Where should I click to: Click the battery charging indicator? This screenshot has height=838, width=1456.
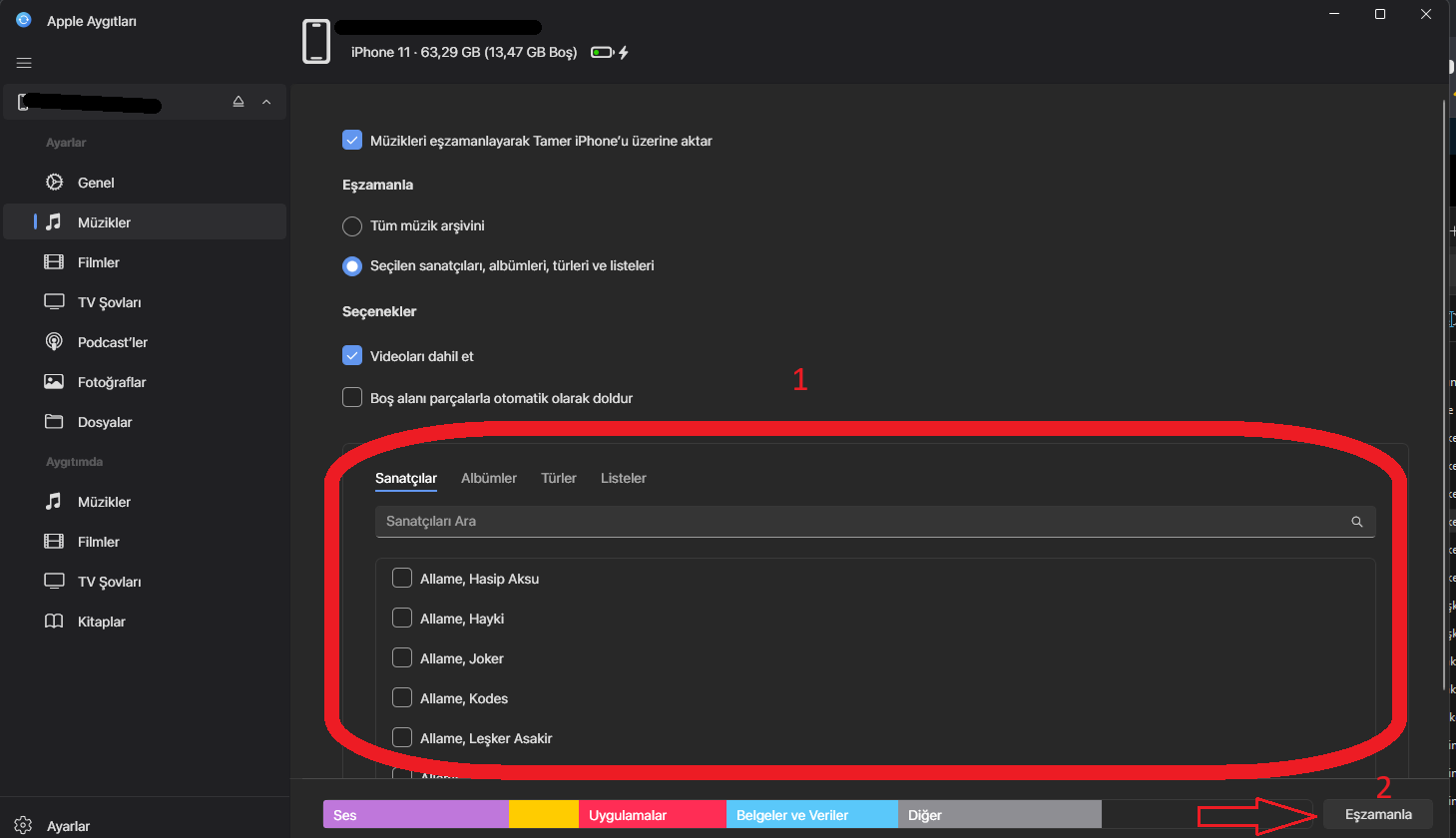tap(610, 53)
